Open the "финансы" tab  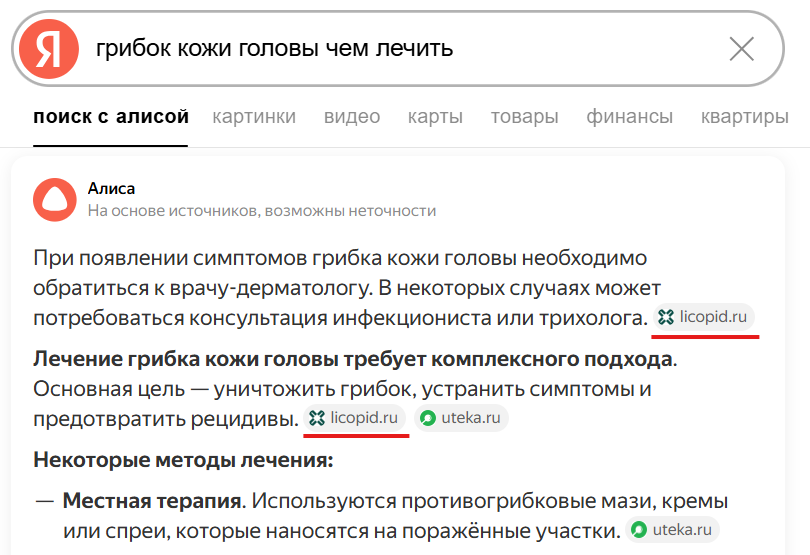coord(630,117)
